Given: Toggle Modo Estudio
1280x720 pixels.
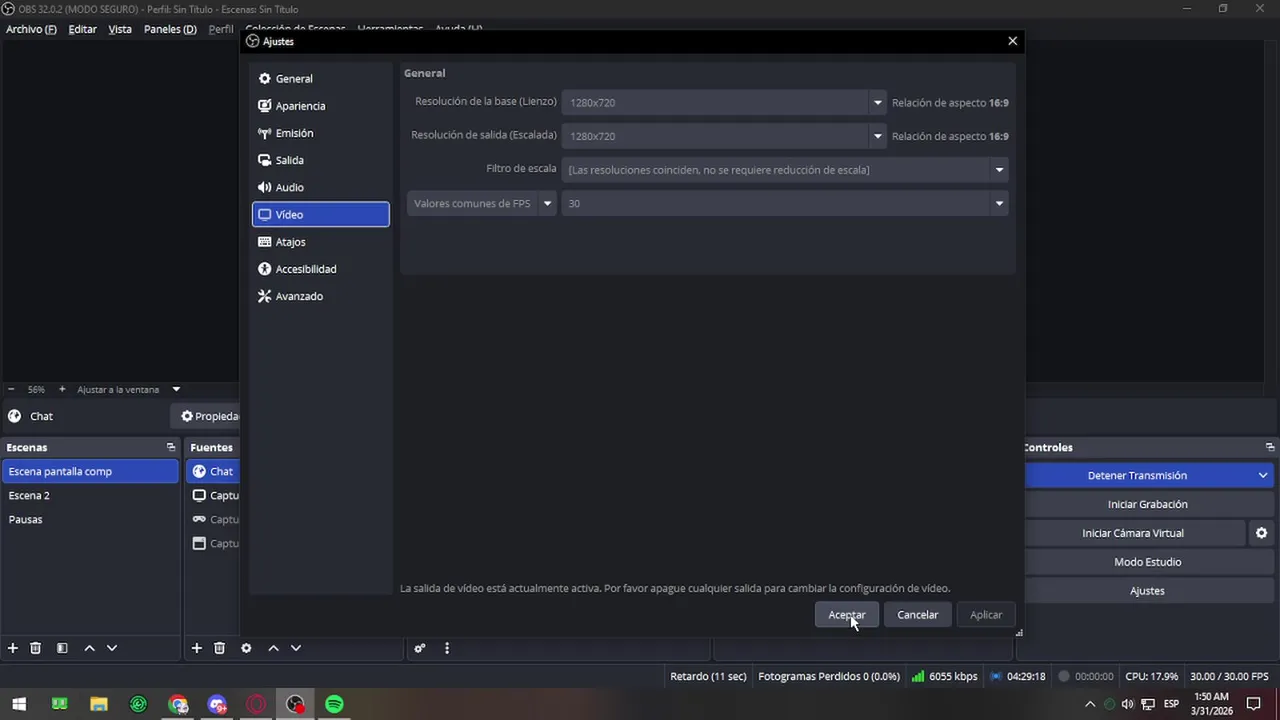Looking at the screenshot, I should click(1147, 562).
